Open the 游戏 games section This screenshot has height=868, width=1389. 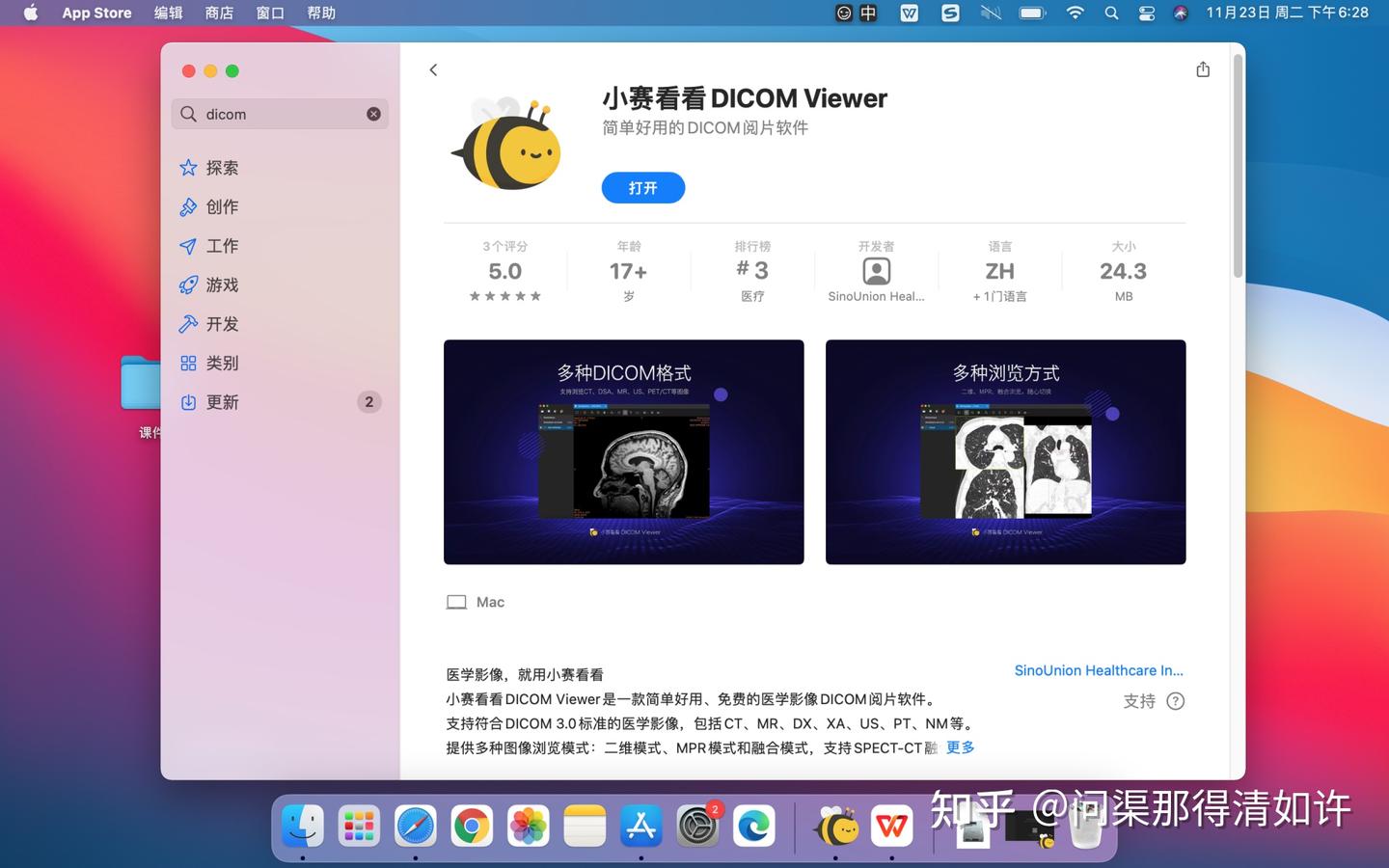pos(222,285)
